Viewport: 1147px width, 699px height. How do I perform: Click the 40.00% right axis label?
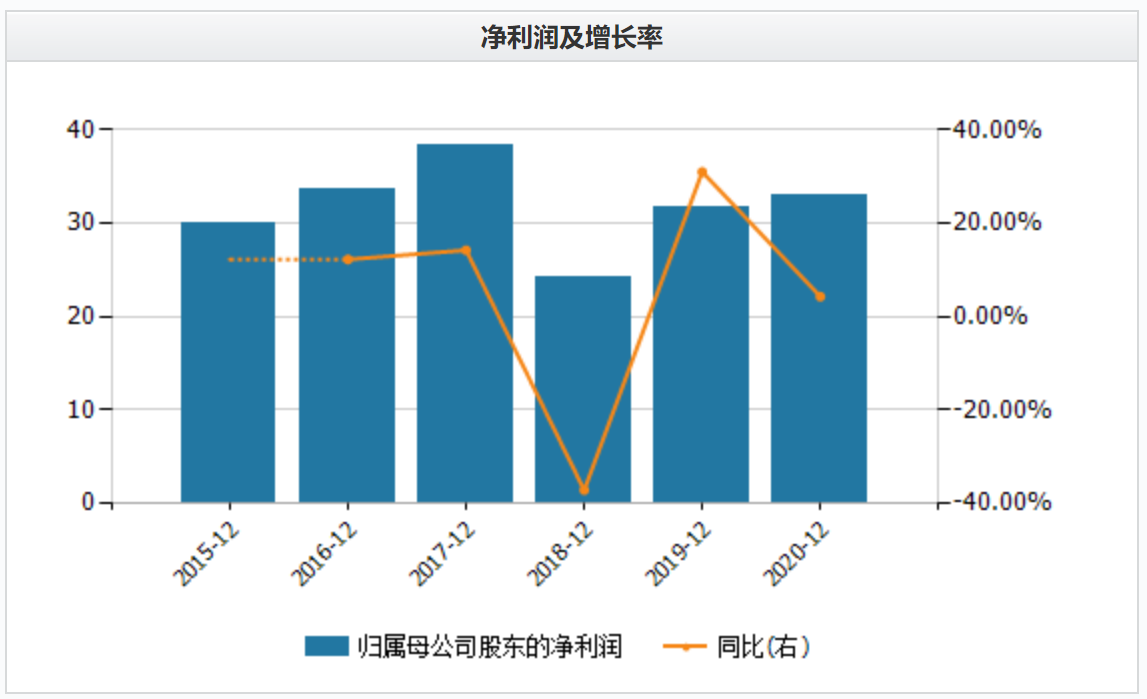(995, 130)
